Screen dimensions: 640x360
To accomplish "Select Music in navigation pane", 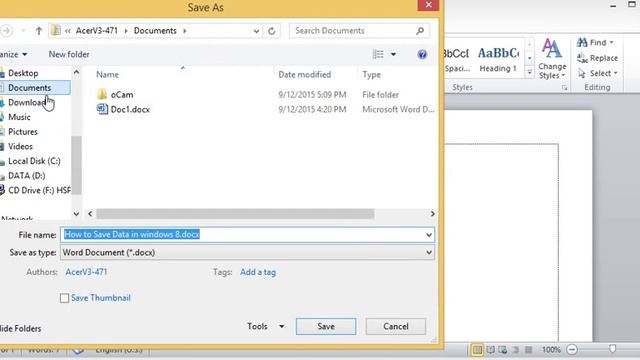I will click(x=19, y=117).
